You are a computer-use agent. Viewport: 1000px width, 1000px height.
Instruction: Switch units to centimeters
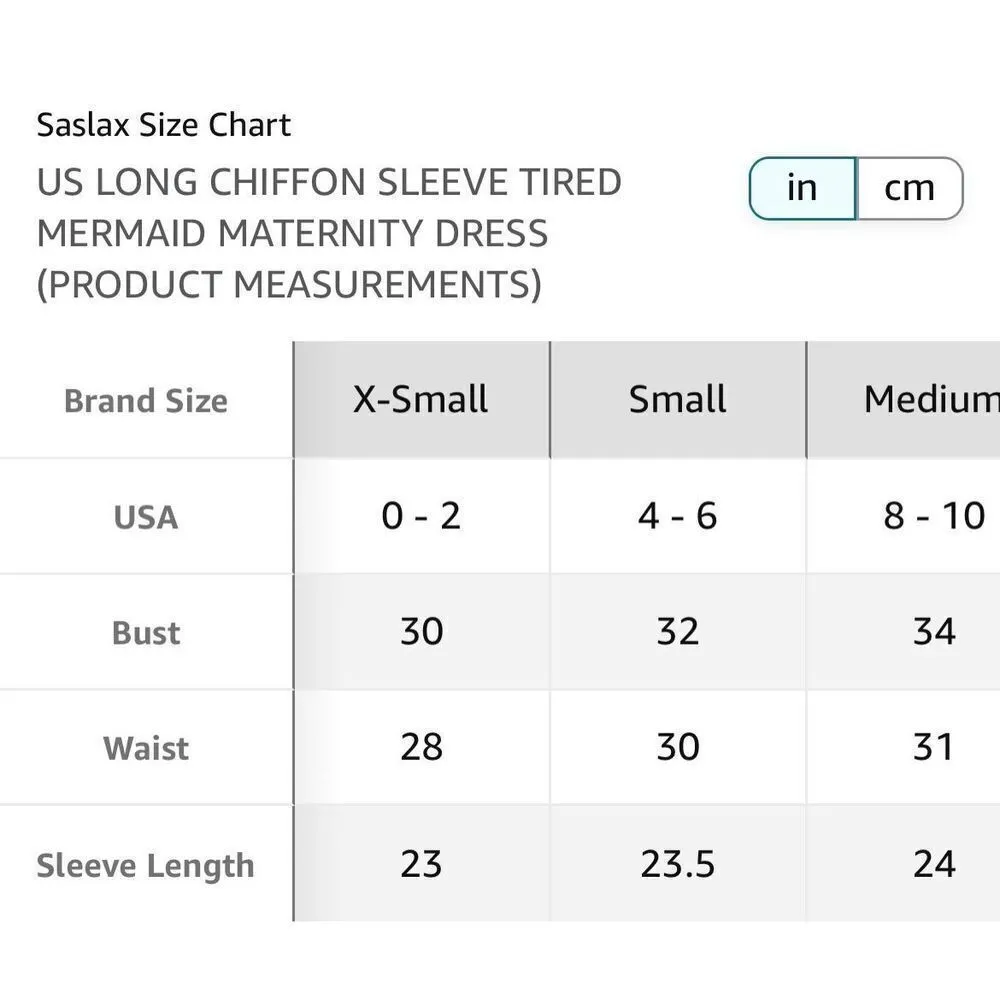click(x=908, y=188)
